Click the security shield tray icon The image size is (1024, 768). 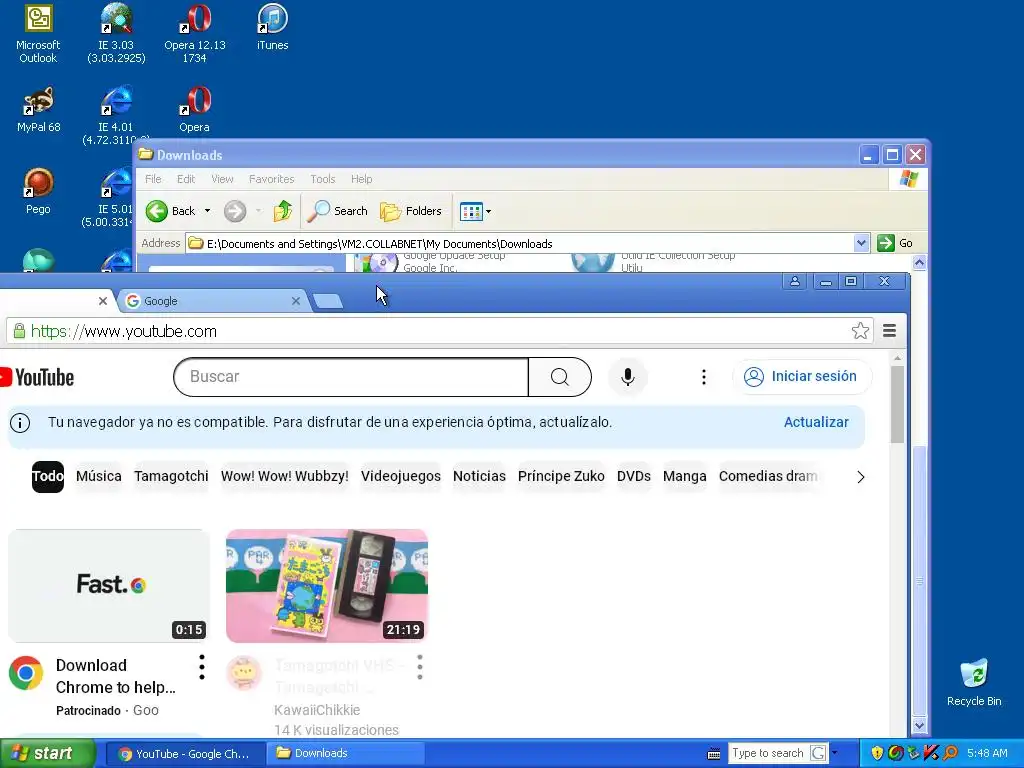(x=877, y=754)
